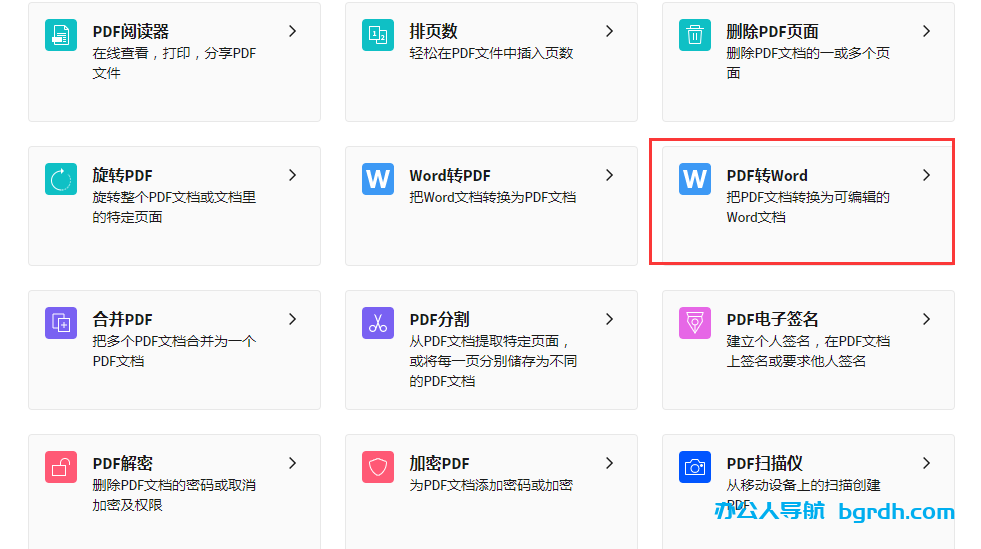Click description 删除PDF文档的密码或取消加密及权限
981x549 pixels.
[x=175, y=495]
